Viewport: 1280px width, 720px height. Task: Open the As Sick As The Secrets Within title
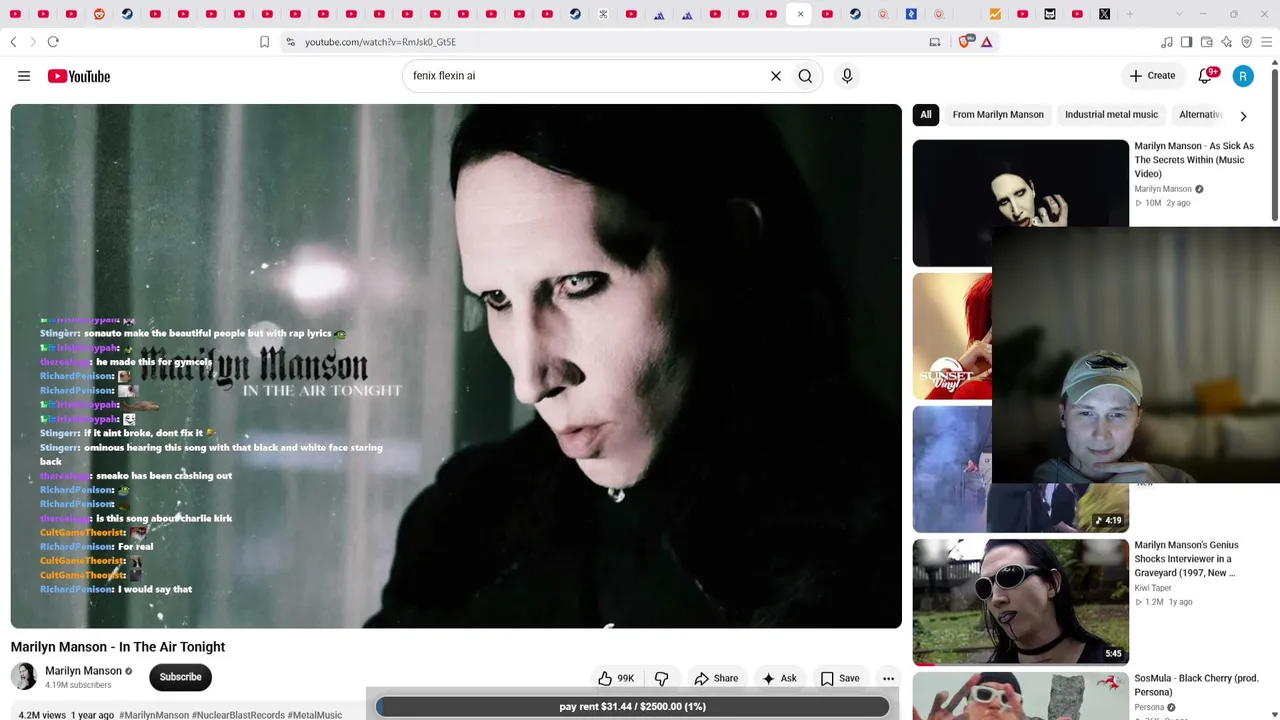1194,160
